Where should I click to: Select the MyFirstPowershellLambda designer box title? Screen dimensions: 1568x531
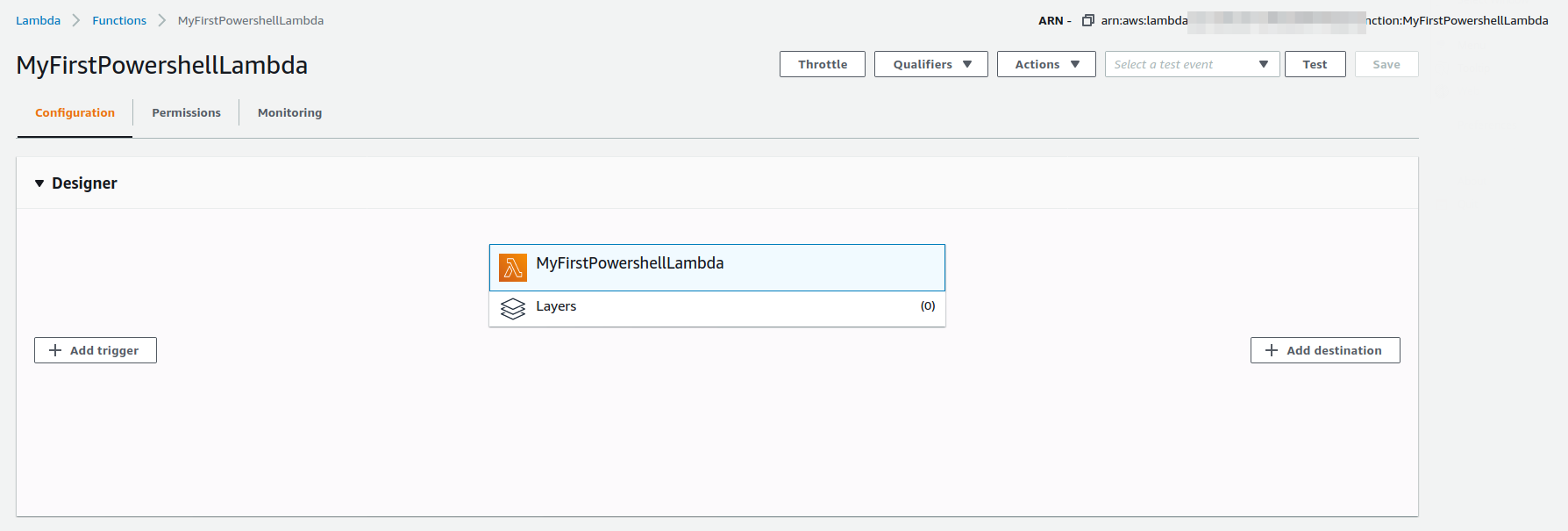point(630,263)
